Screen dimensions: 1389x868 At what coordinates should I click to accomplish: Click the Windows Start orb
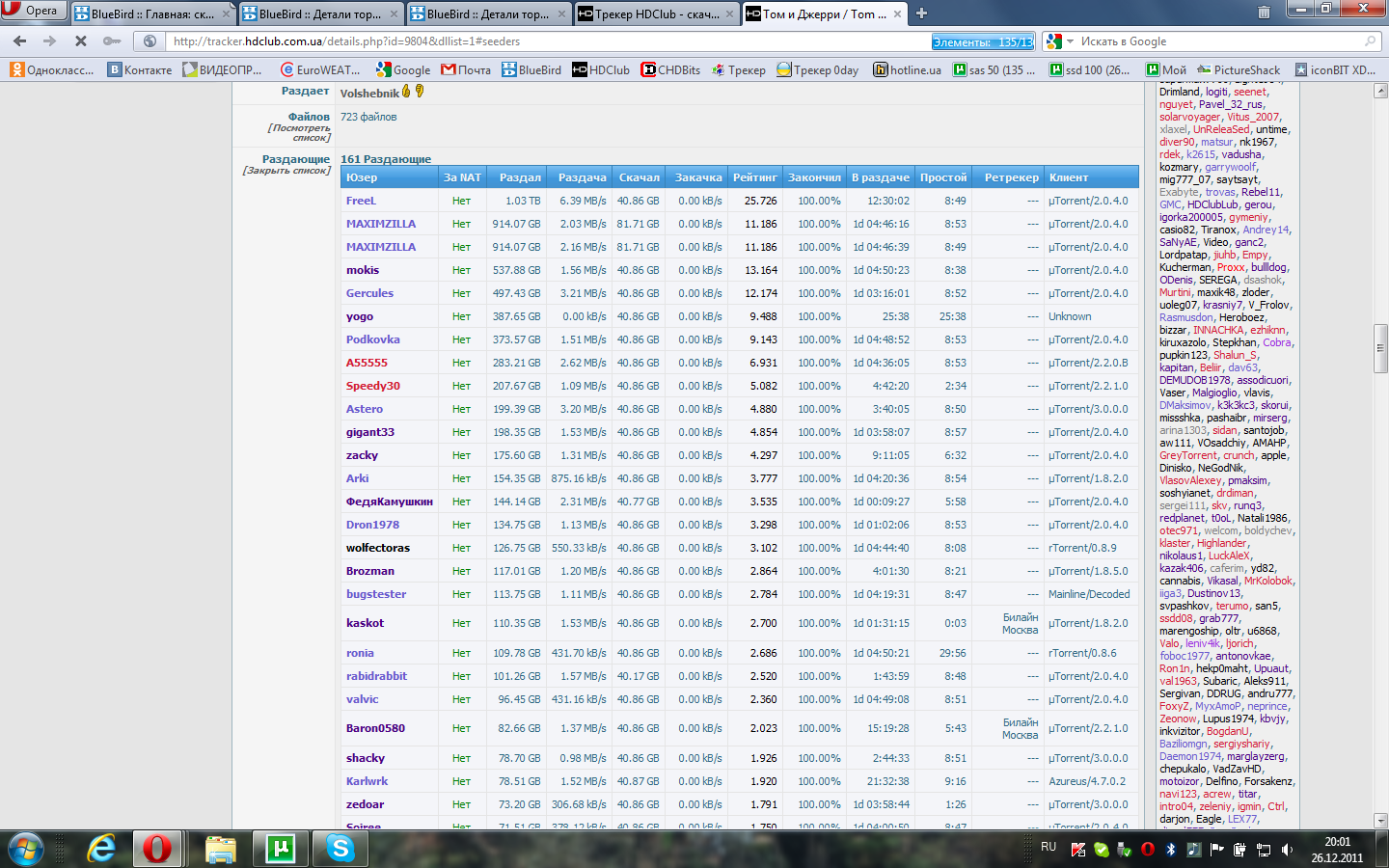point(26,849)
